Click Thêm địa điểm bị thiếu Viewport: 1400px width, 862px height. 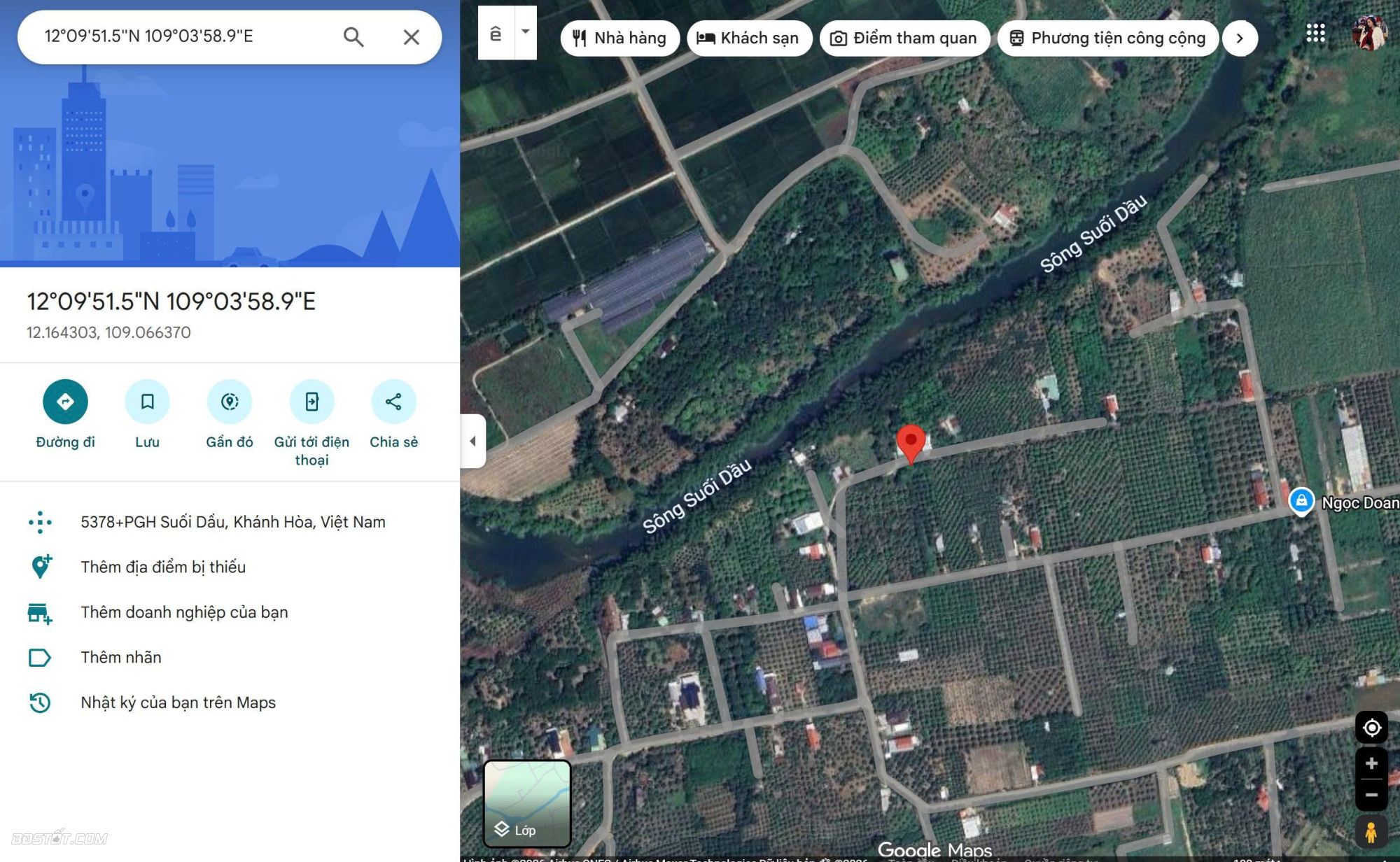tap(163, 567)
